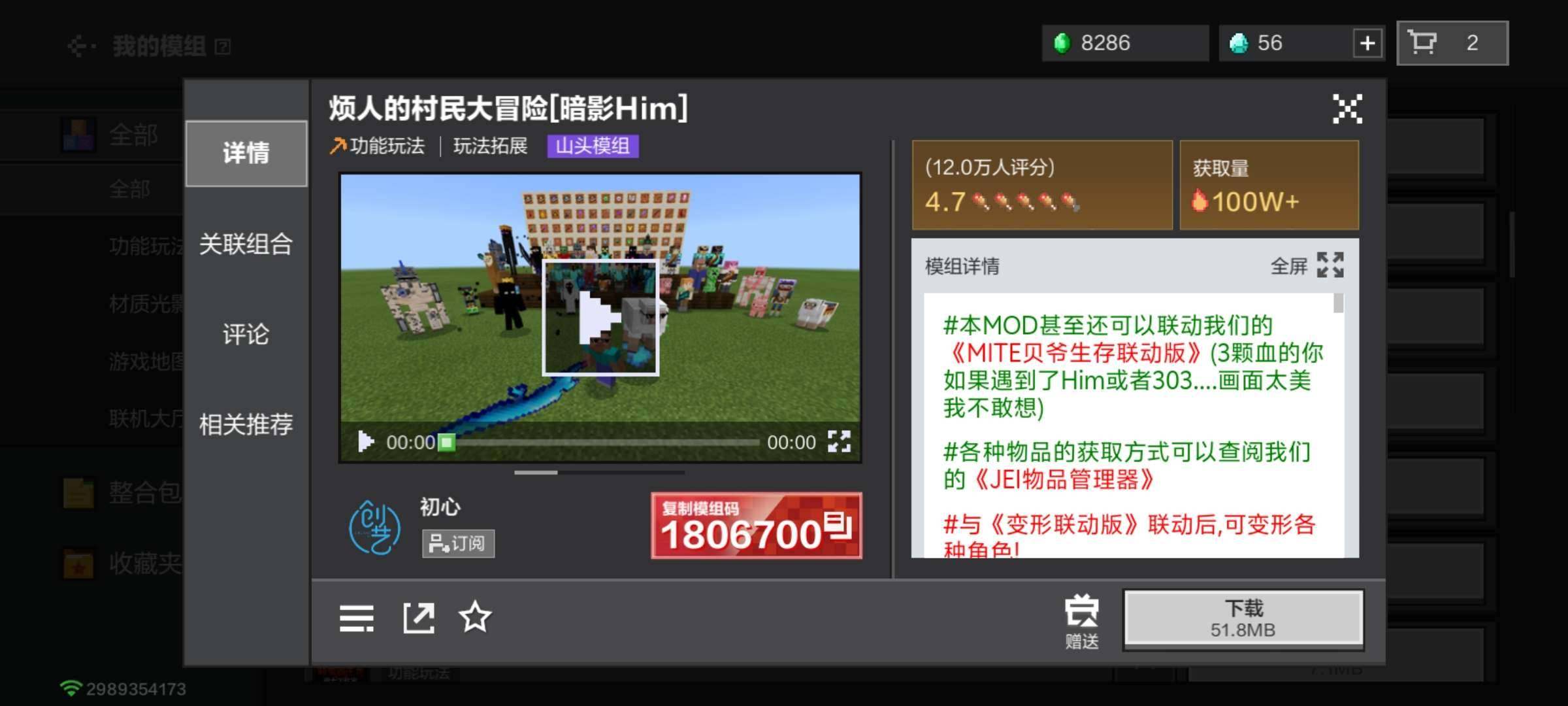Copy the mod code 1806700
This screenshot has height=706, width=1568.
pos(757,526)
